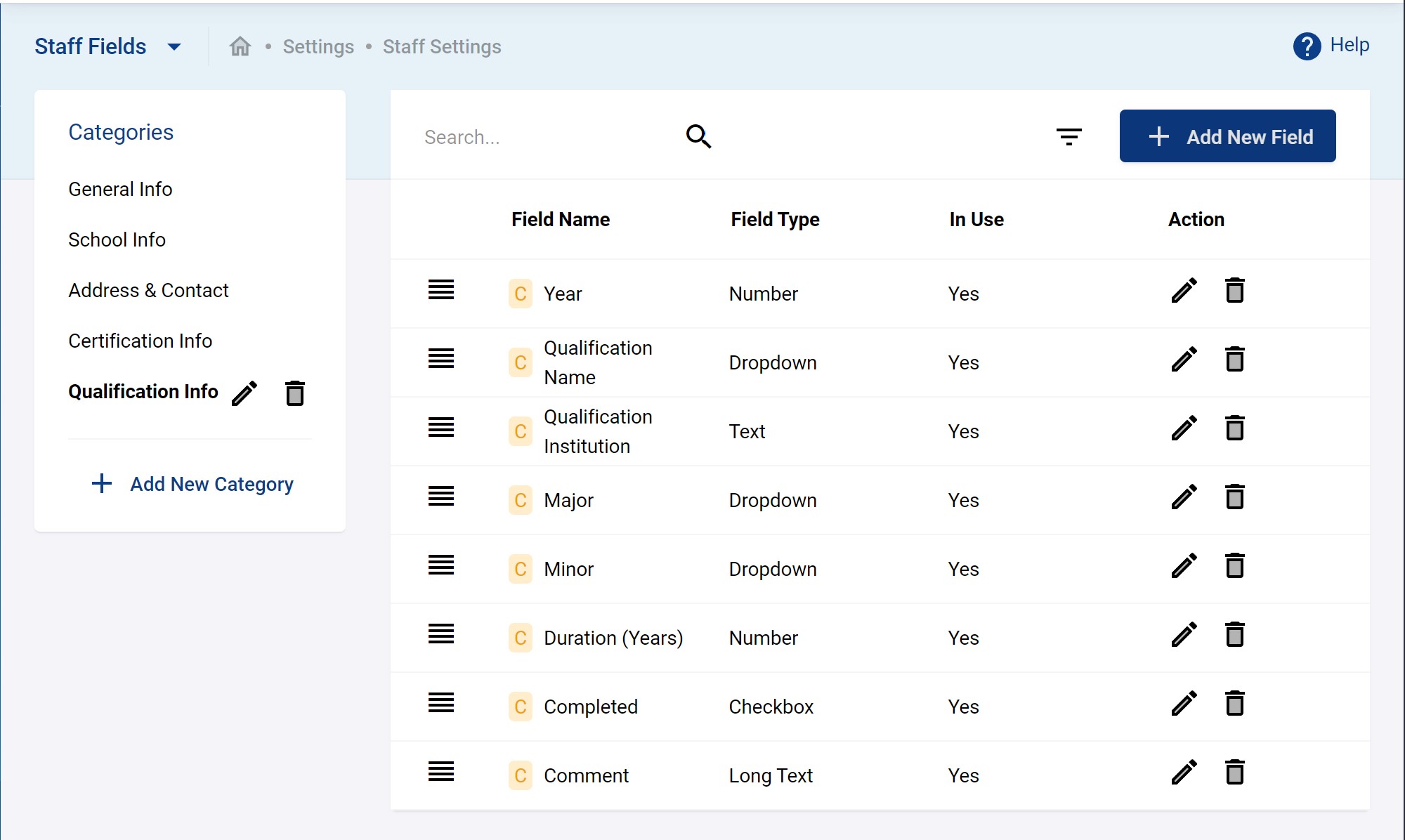Open the filter list icon
The height and width of the screenshot is (840, 1405).
(x=1069, y=136)
